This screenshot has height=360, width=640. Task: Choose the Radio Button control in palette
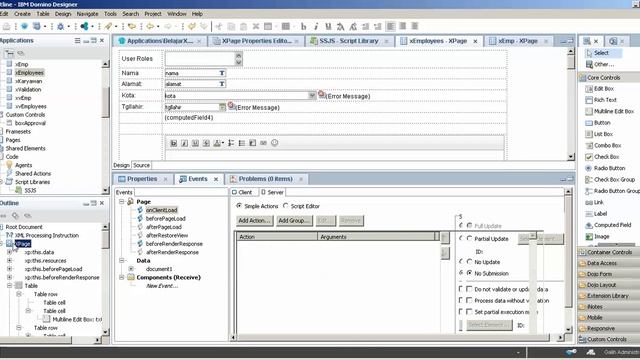(x=609, y=168)
